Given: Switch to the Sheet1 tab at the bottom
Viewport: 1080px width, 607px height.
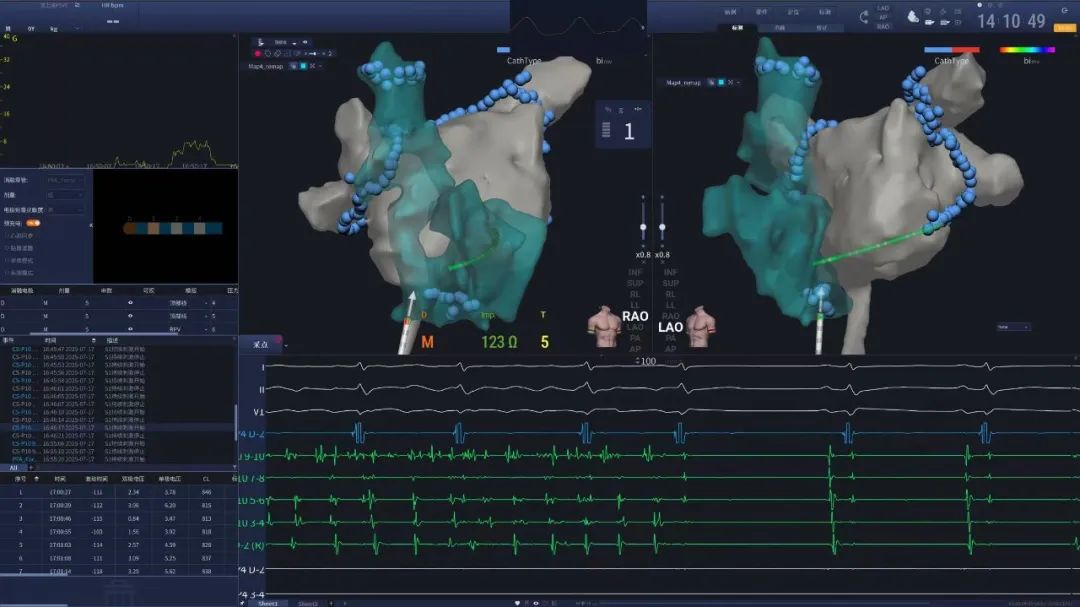Looking at the screenshot, I should [x=268, y=604].
